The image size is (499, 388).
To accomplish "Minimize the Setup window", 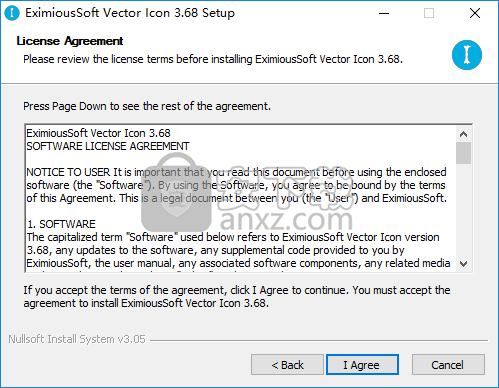I will (384, 13).
